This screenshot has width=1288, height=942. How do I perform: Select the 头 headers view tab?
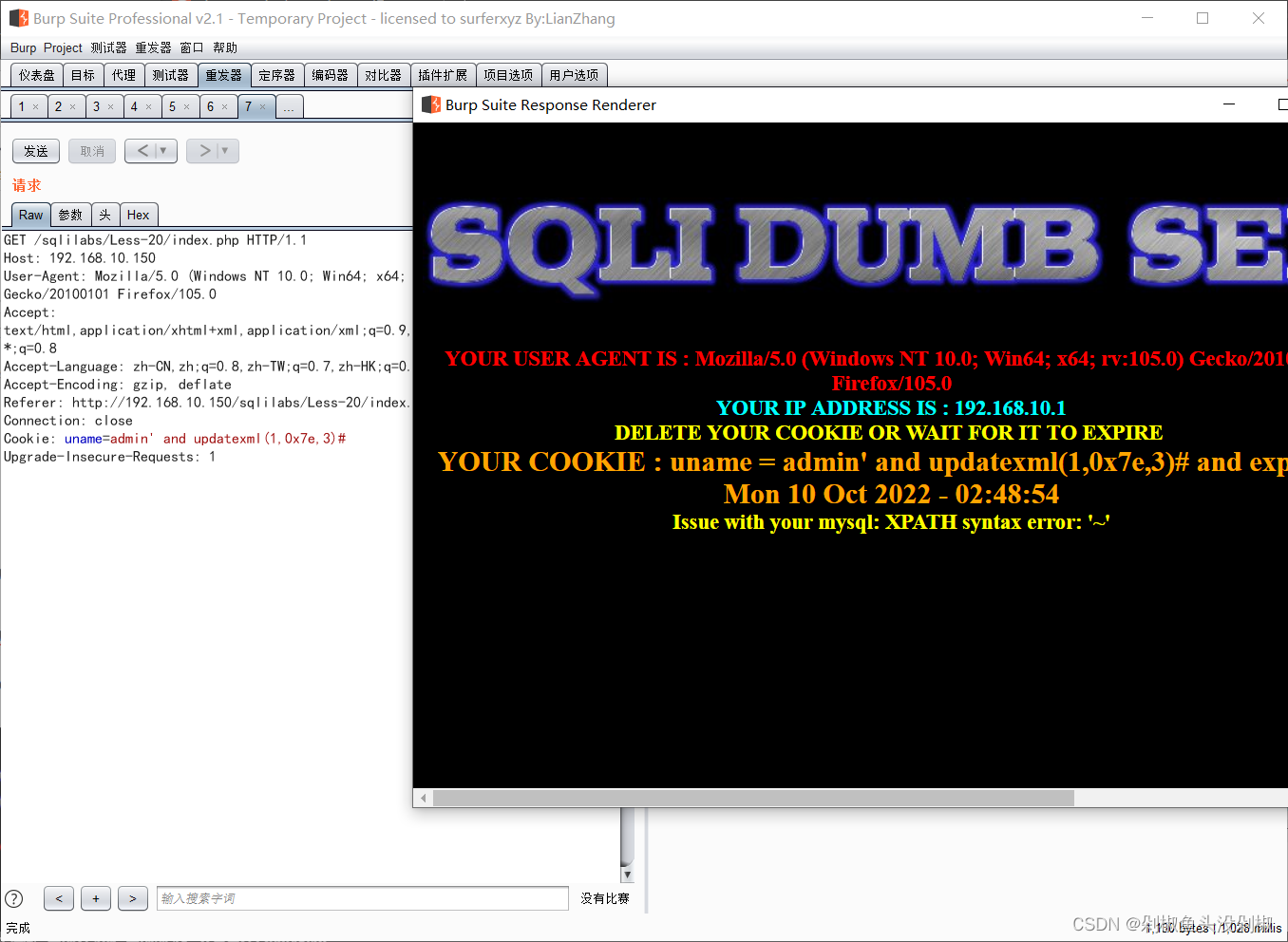click(x=105, y=215)
